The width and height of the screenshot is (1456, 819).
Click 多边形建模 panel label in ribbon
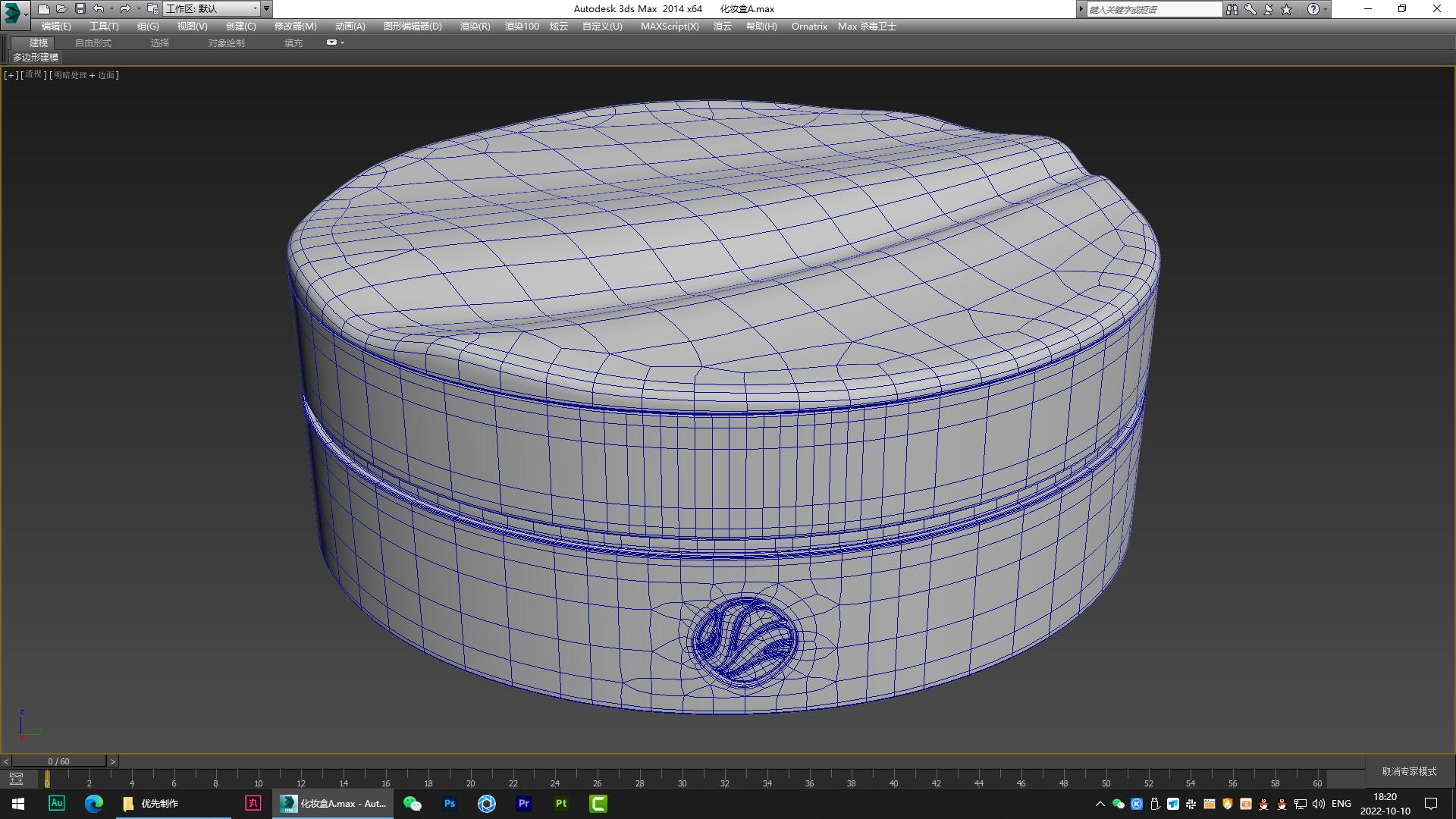click(36, 58)
